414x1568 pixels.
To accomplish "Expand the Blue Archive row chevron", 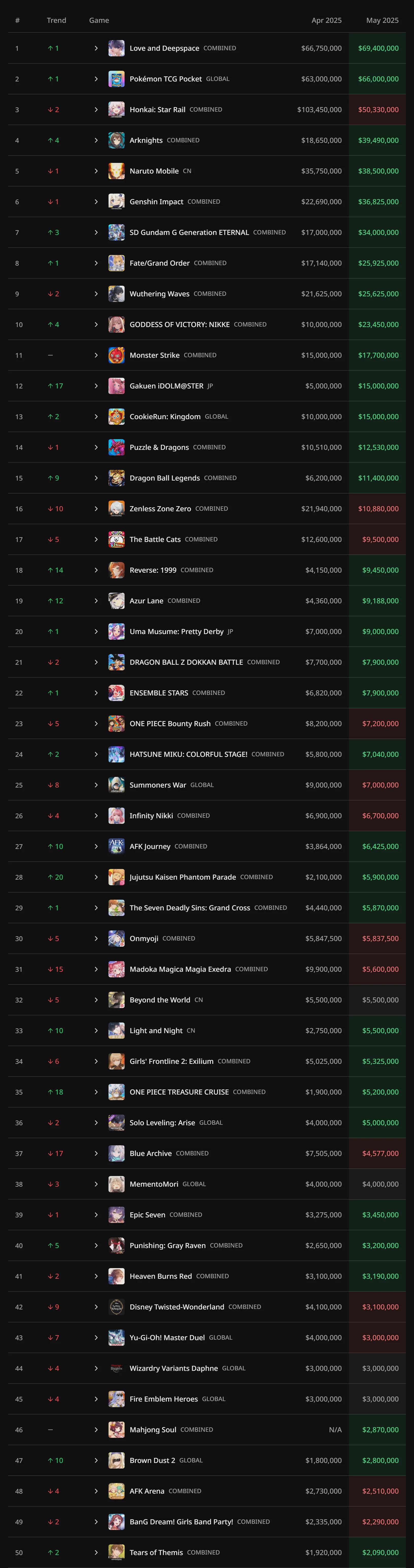I will pos(96,1153).
